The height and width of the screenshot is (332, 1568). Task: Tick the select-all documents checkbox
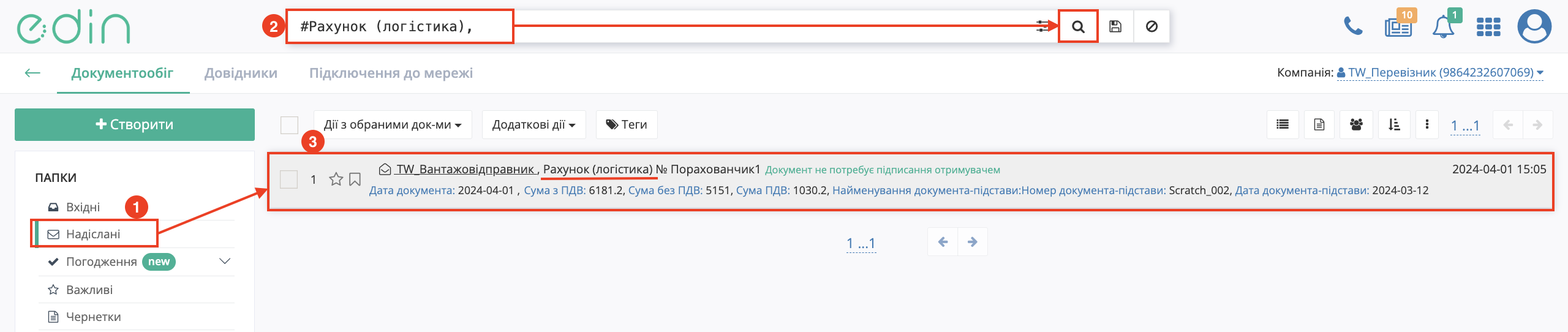[x=289, y=125]
